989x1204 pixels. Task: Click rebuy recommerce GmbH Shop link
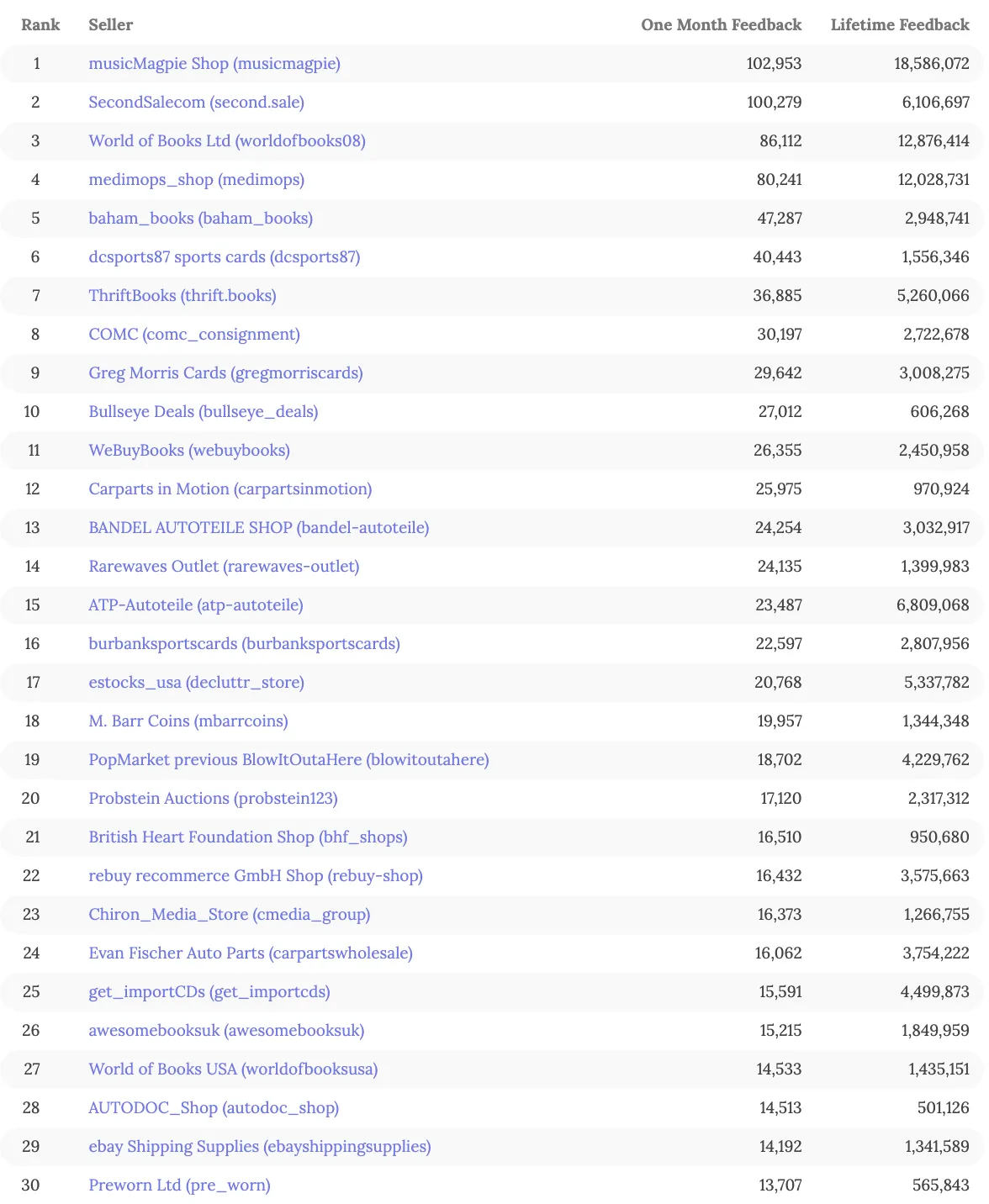tap(256, 876)
